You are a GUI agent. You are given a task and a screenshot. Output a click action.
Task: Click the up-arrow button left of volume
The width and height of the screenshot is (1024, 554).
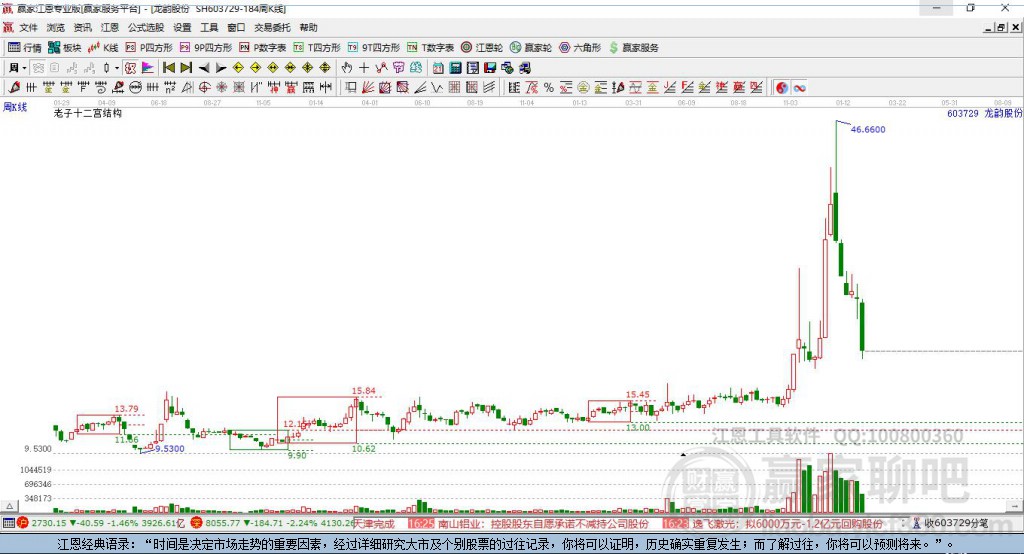click(x=9, y=506)
